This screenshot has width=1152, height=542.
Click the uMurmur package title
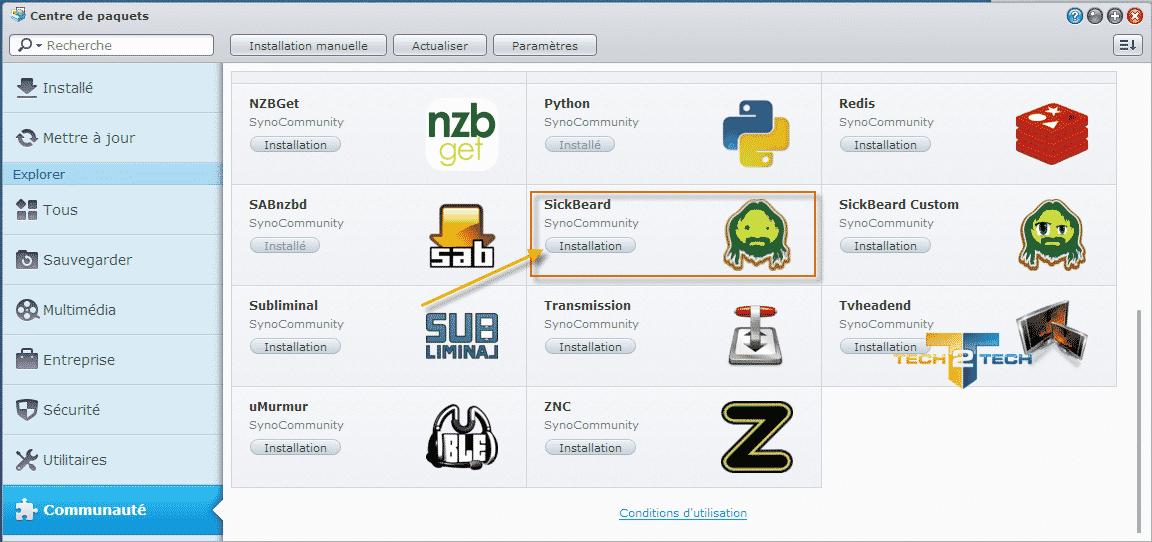278,407
